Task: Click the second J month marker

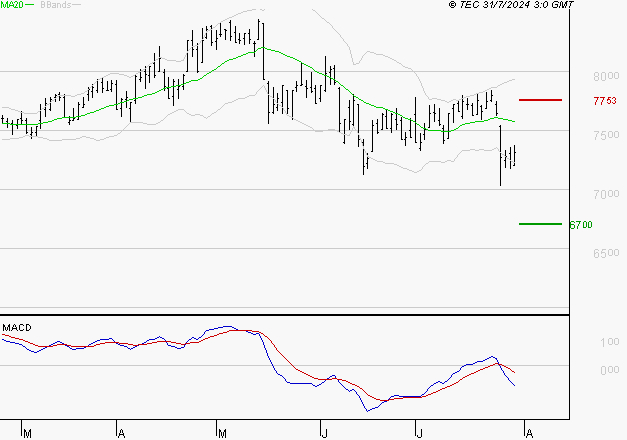Action: pyautogui.click(x=419, y=434)
